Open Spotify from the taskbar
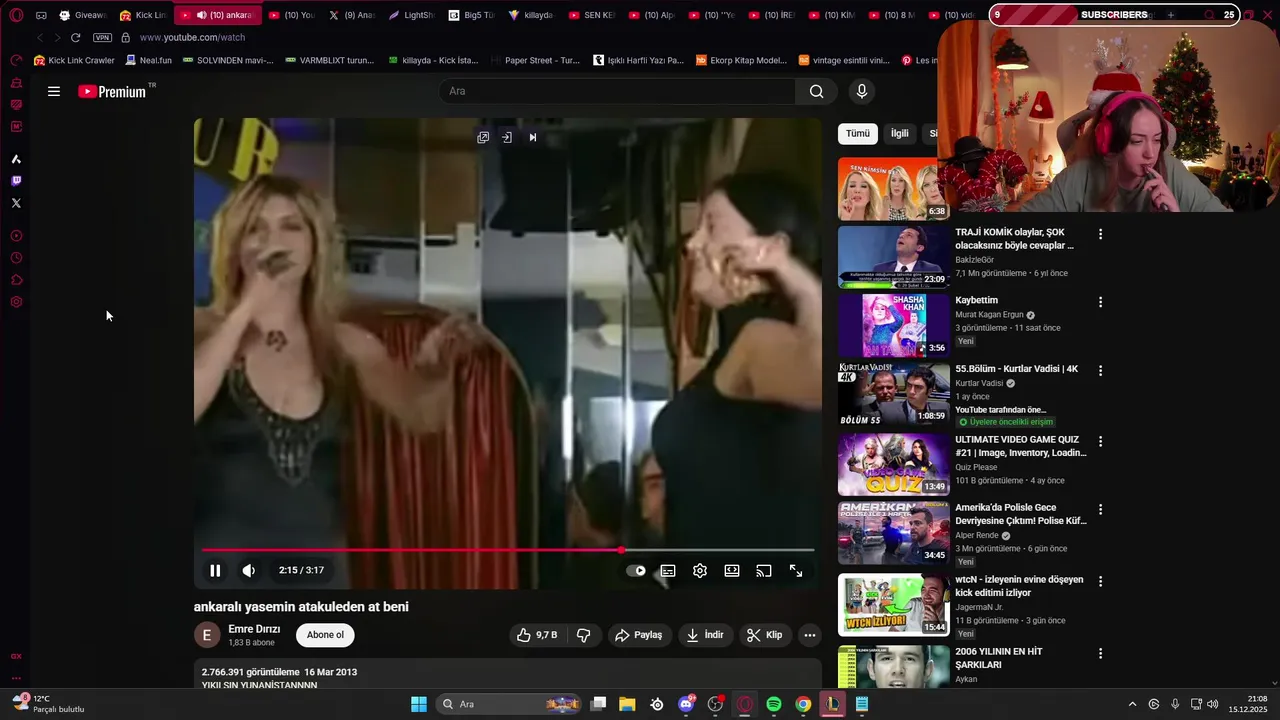The height and width of the screenshot is (720, 1280). [773, 704]
